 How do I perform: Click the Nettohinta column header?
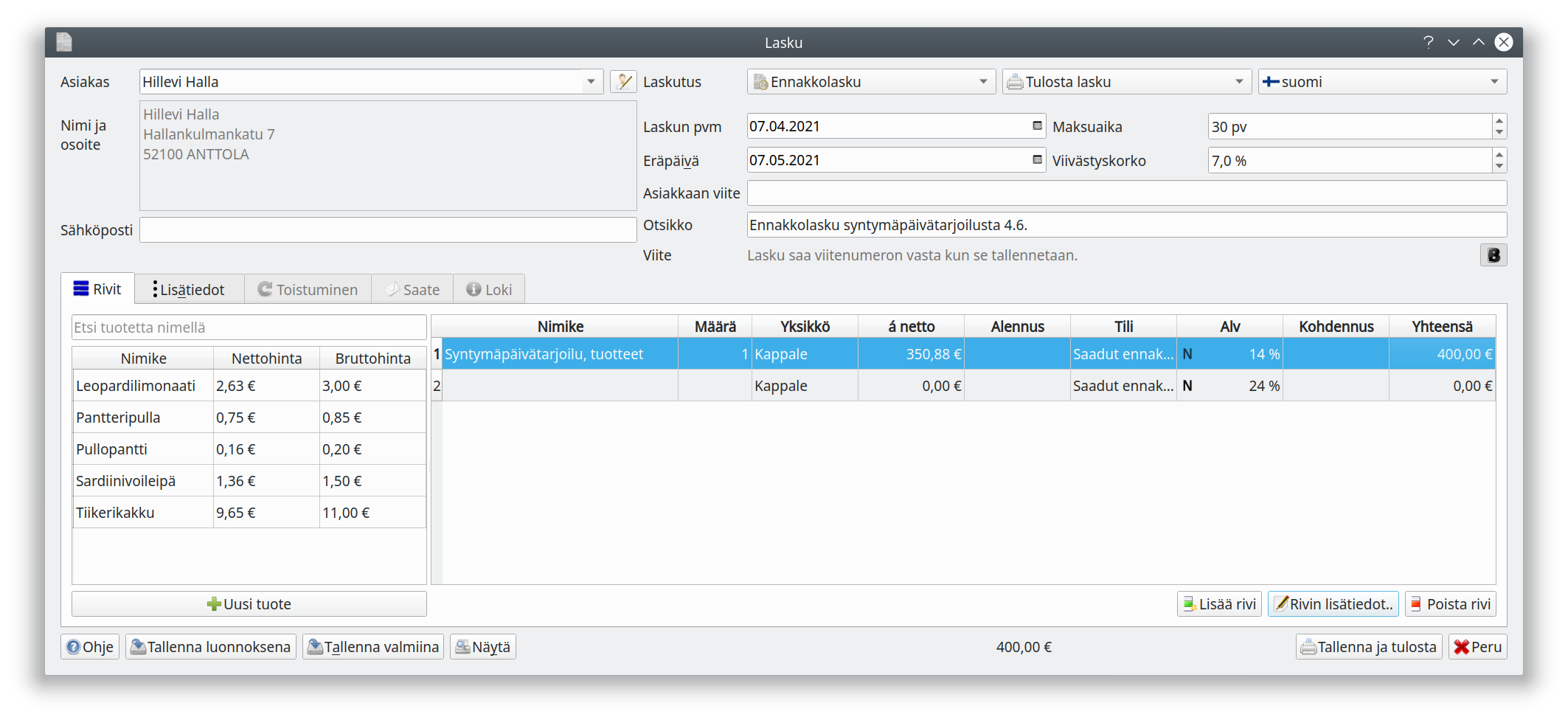(x=266, y=359)
